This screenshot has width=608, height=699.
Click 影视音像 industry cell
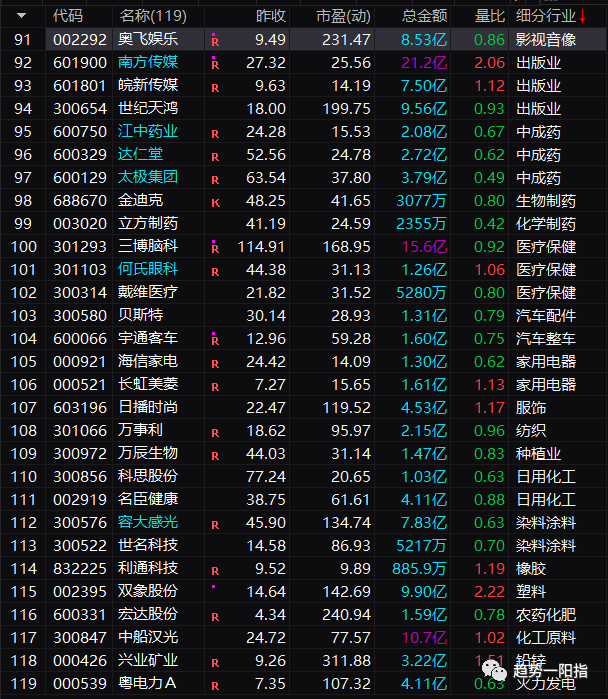click(x=546, y=40)
